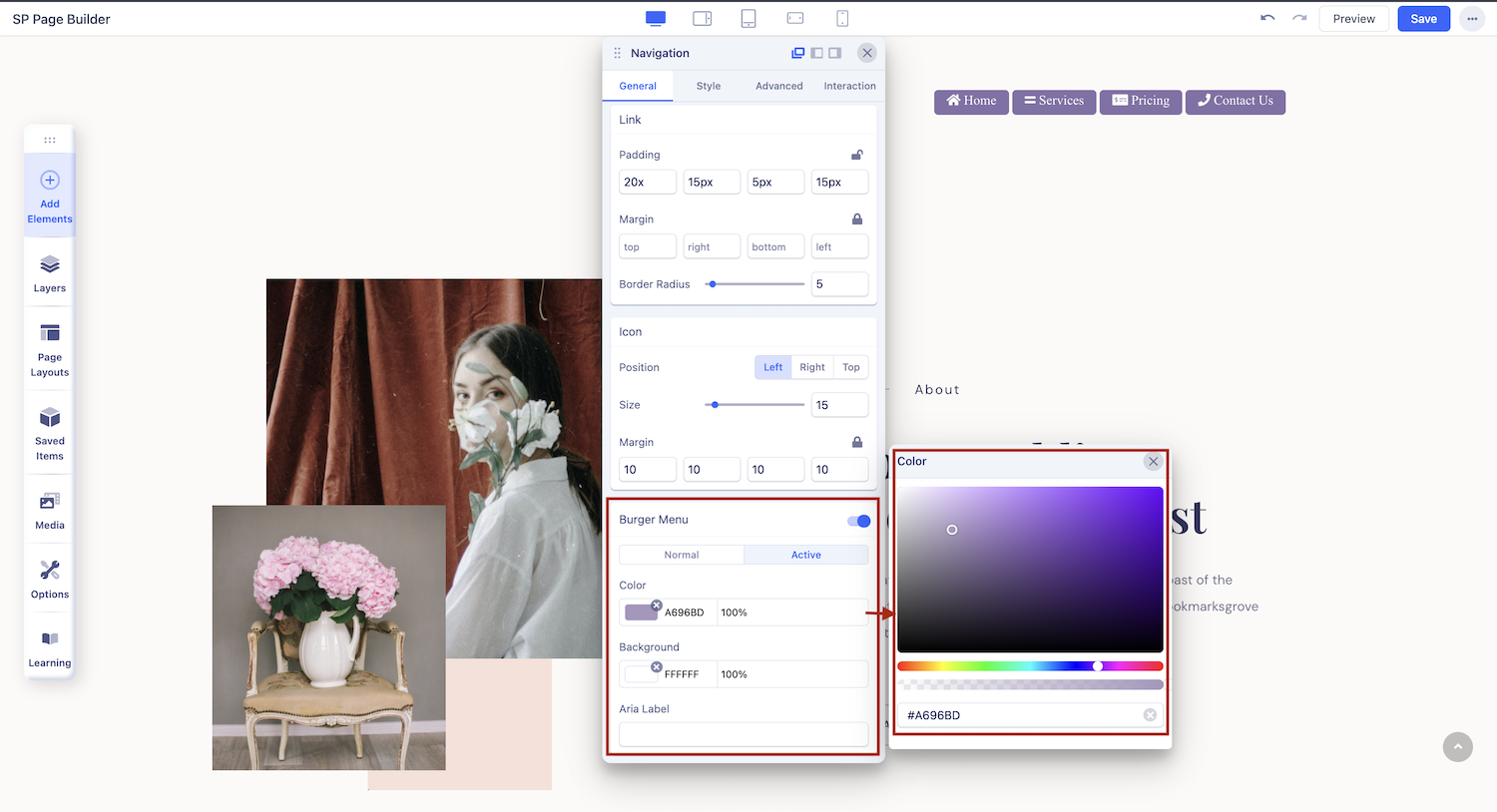Open the Add Elements panel
Image resolution: width=1497 pixels, height=812 pixels.
tap(50, 196)
